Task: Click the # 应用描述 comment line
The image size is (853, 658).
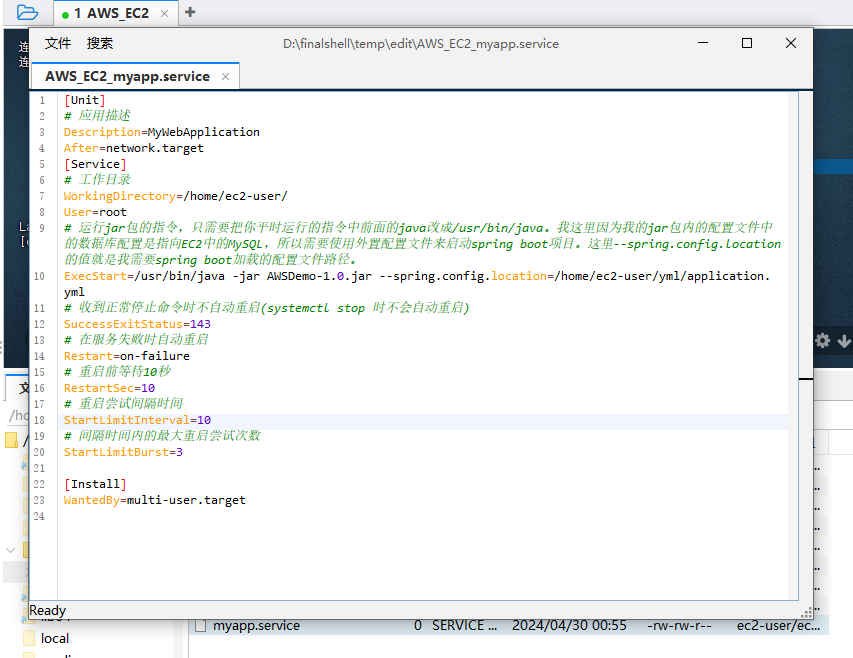Action: coord(97,116)
